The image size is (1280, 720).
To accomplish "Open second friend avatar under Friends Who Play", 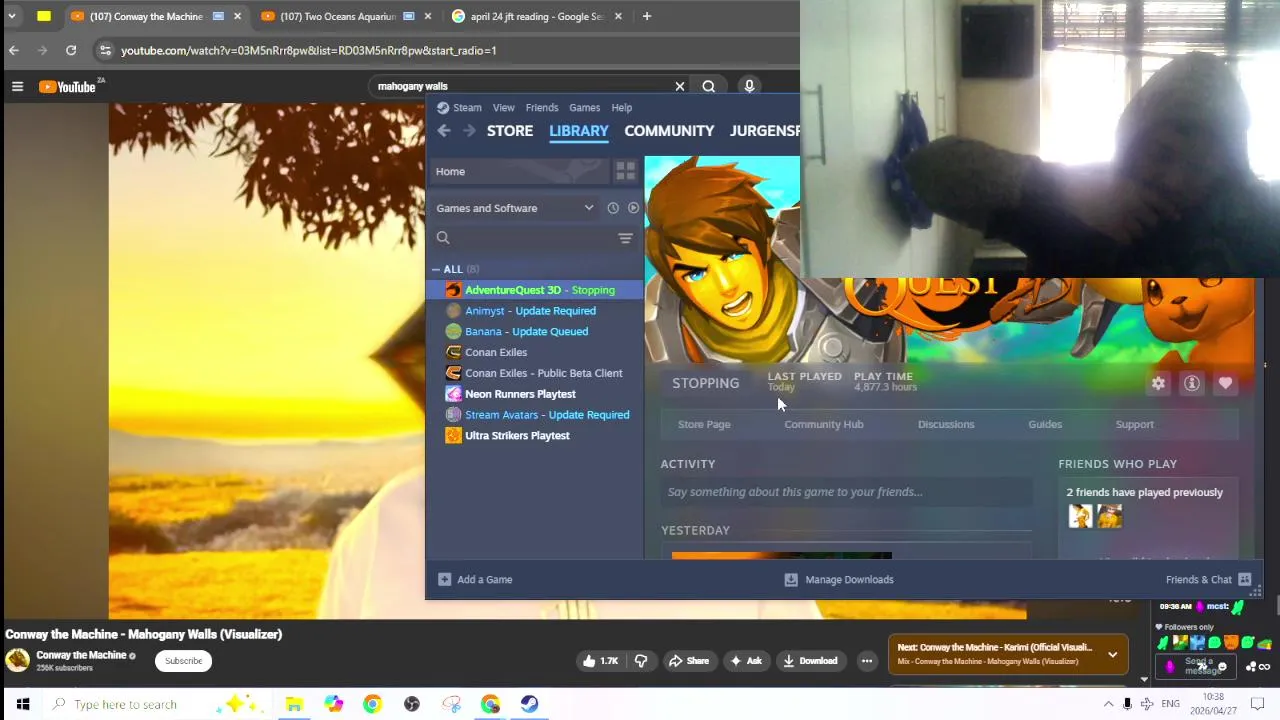I will (1110, 516).
